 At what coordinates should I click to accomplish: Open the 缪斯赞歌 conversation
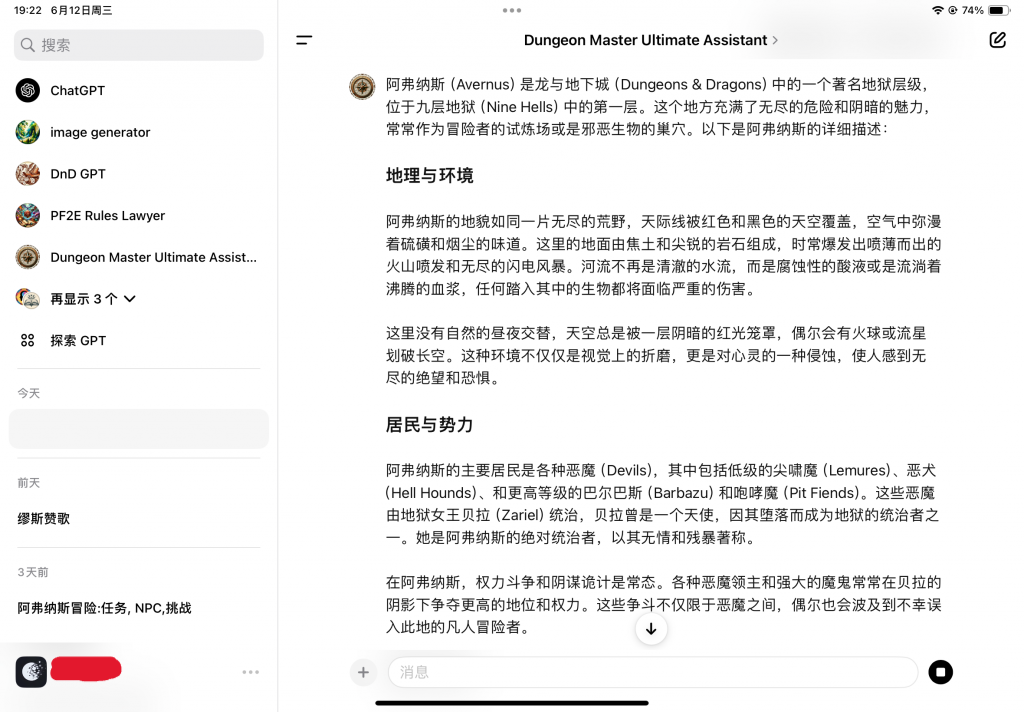pyautogui.click(x=44, y=519)
